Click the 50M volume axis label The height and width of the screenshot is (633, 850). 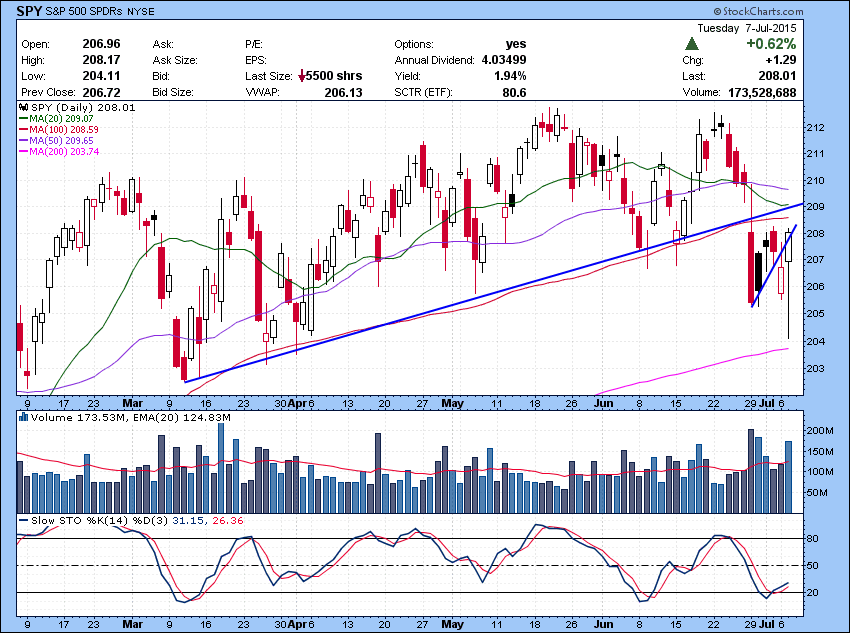817,493
